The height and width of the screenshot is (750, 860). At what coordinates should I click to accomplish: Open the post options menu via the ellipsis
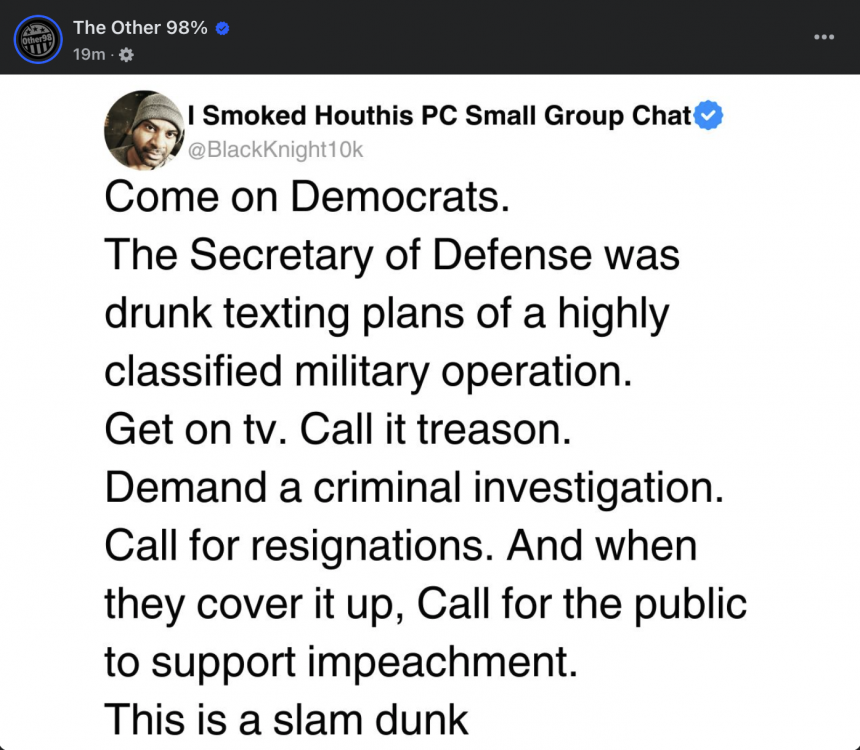pyautogui.click(x=824, y=36)
